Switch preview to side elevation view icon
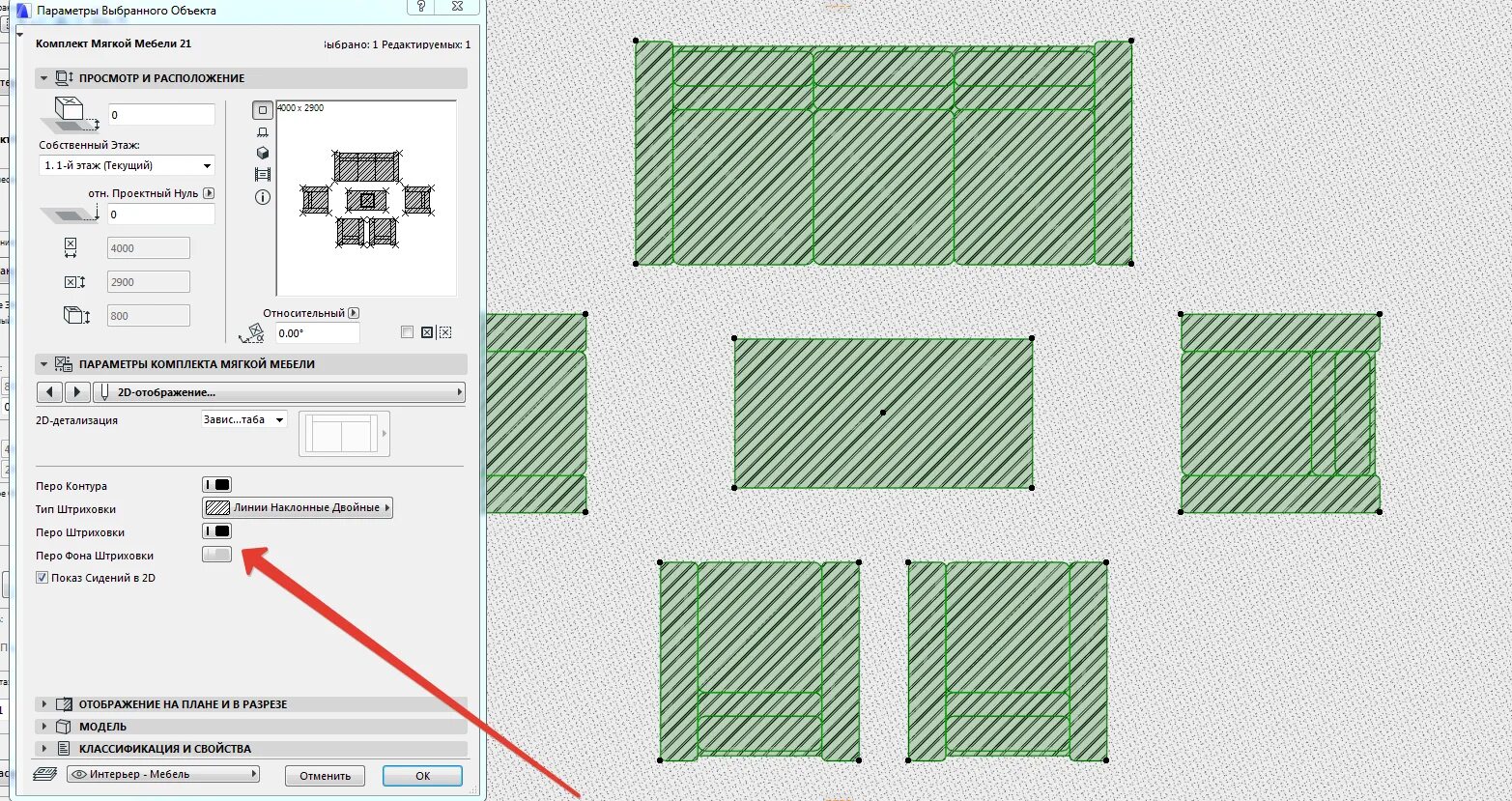 click(262, 132)
